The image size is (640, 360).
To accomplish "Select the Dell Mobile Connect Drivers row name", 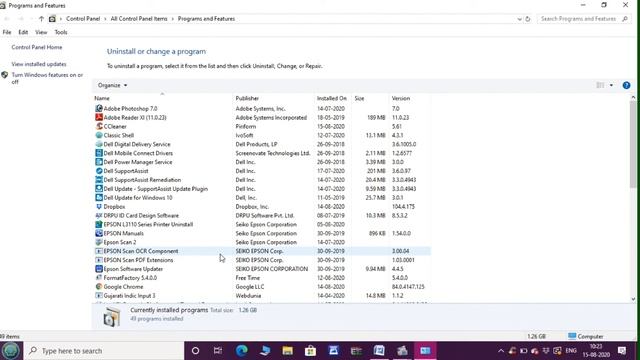I will (x=138, y=153).
